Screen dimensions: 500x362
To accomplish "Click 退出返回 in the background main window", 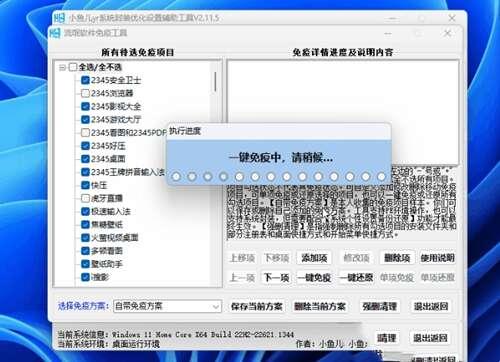I will (x=430, y=338).
